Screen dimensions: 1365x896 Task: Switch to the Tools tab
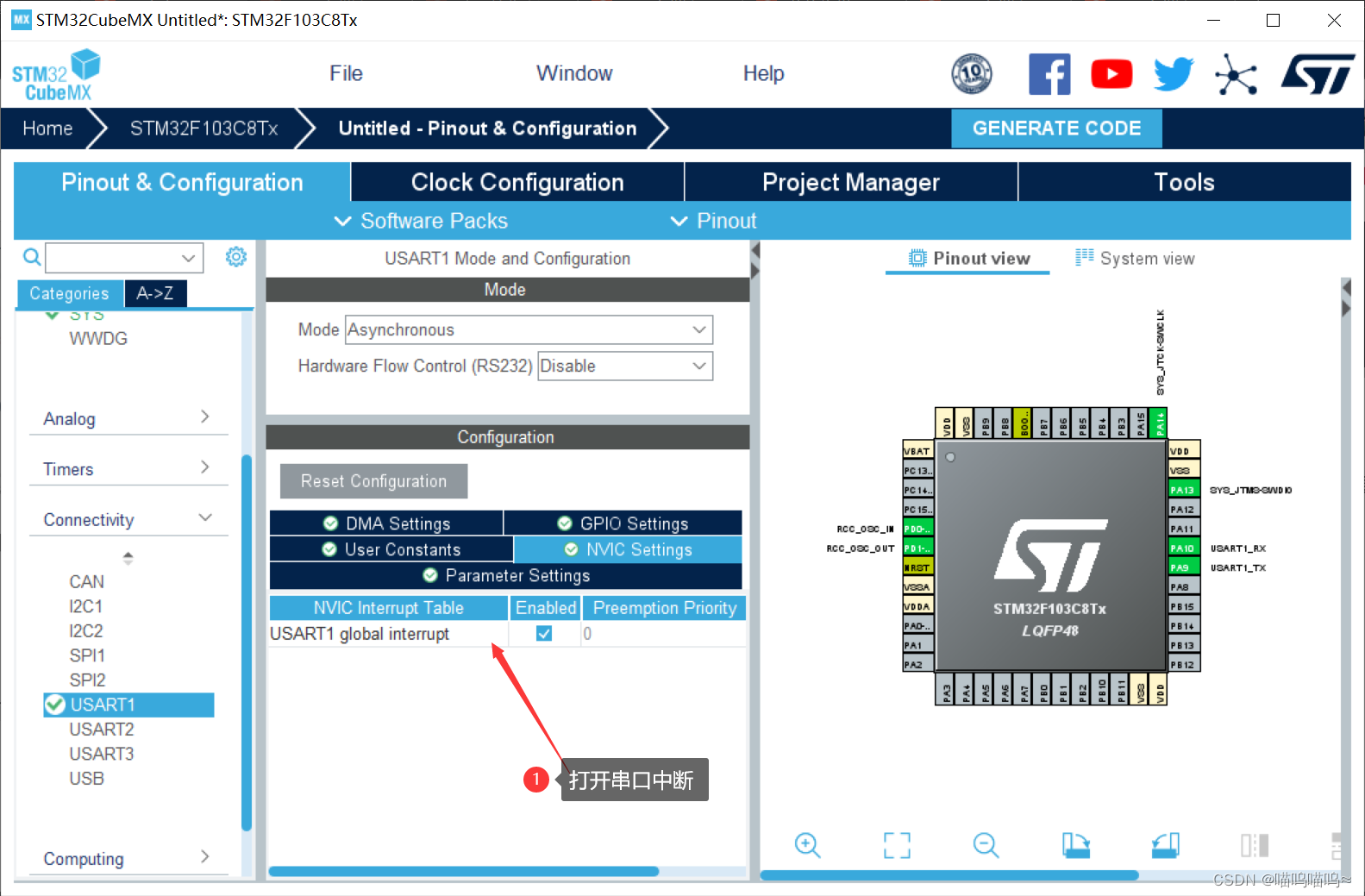pyautogui.click(x=1185, y=182)
